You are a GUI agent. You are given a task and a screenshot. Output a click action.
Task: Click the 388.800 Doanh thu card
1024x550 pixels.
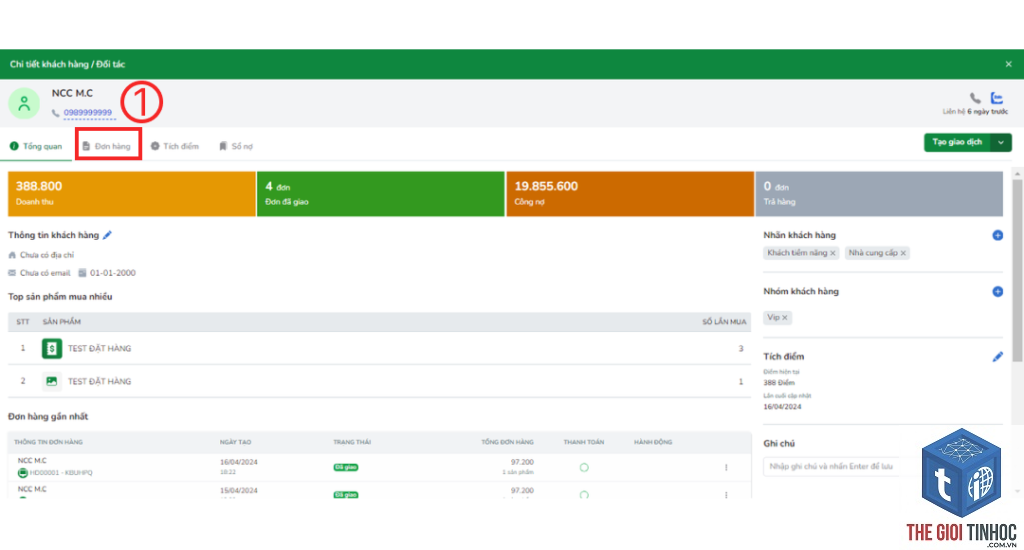pyautogui.click(x=131, y=194)
